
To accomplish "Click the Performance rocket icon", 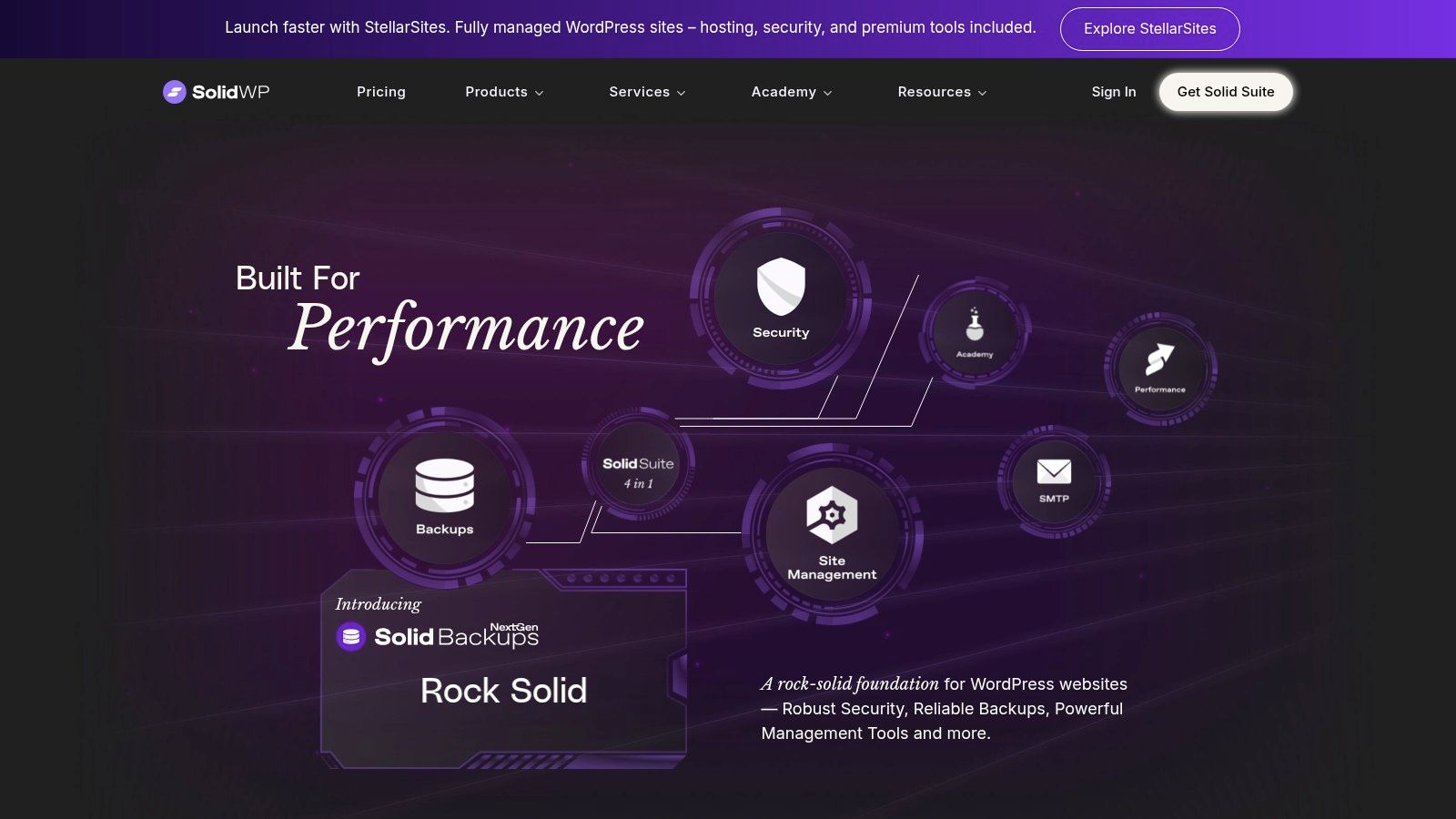I will tap(1160, 359).
